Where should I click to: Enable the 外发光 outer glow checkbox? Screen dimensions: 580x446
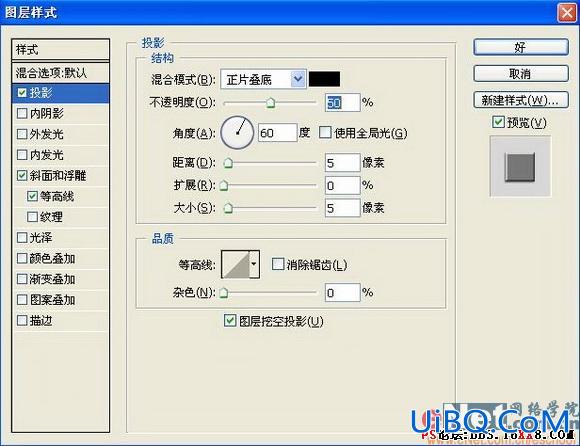pos(22,134)
